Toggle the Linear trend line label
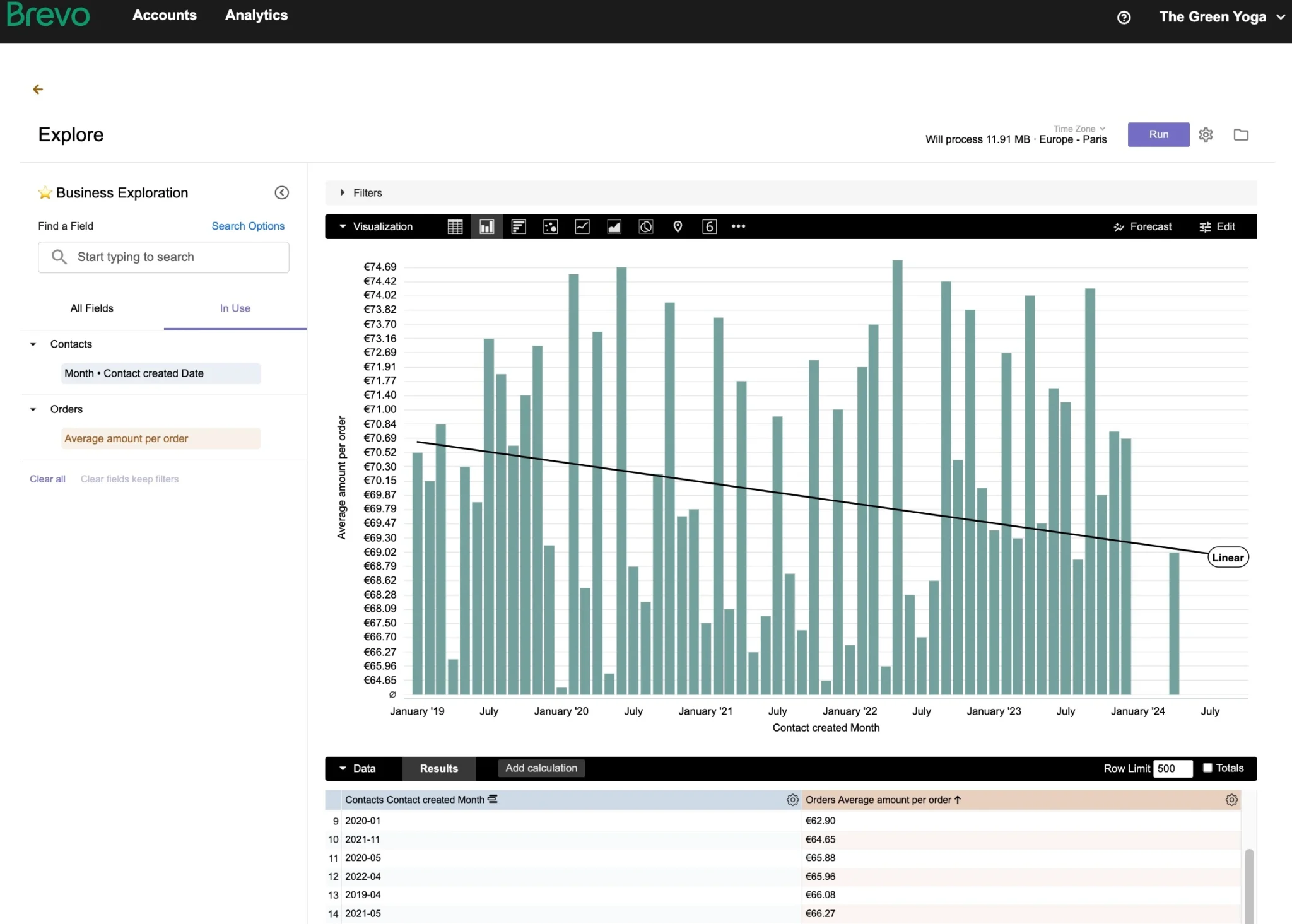Viewport: 1292px width, 924px height. pyautogui.click(x=1228, y=558)
